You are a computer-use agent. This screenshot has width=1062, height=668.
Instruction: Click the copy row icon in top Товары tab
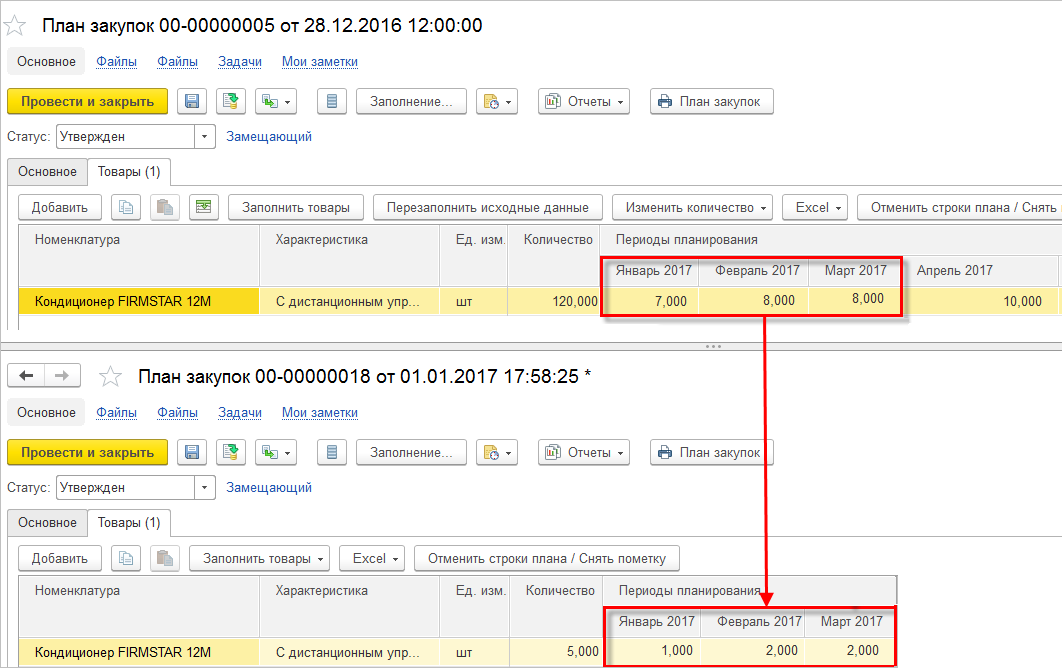coord(126,207)
